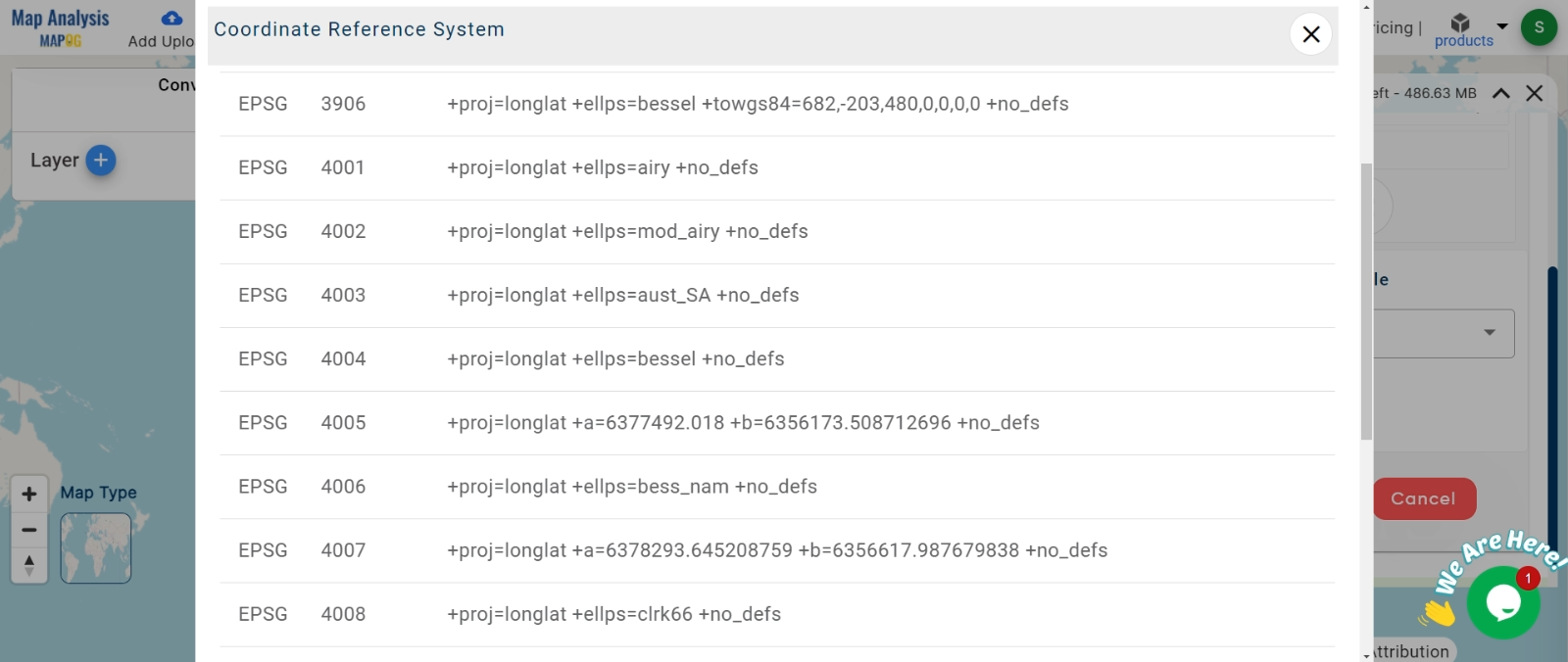
Task: Click the green S profile avatar
Action: (x=1539, y=28)
